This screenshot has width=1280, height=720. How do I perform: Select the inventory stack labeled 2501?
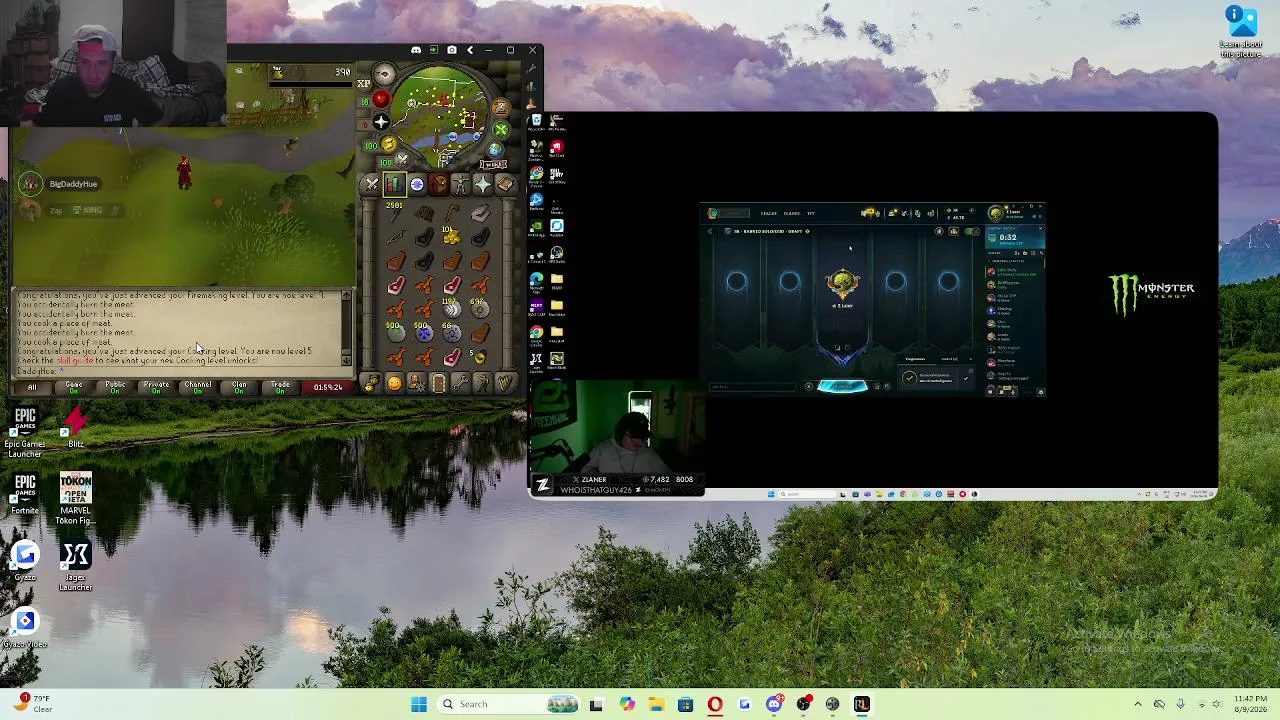[396, 213]
